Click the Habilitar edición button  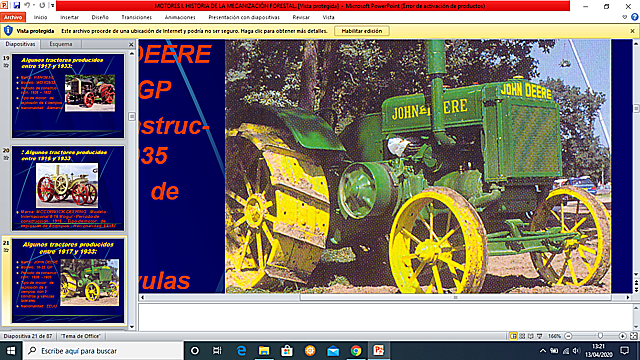[362, 31]
